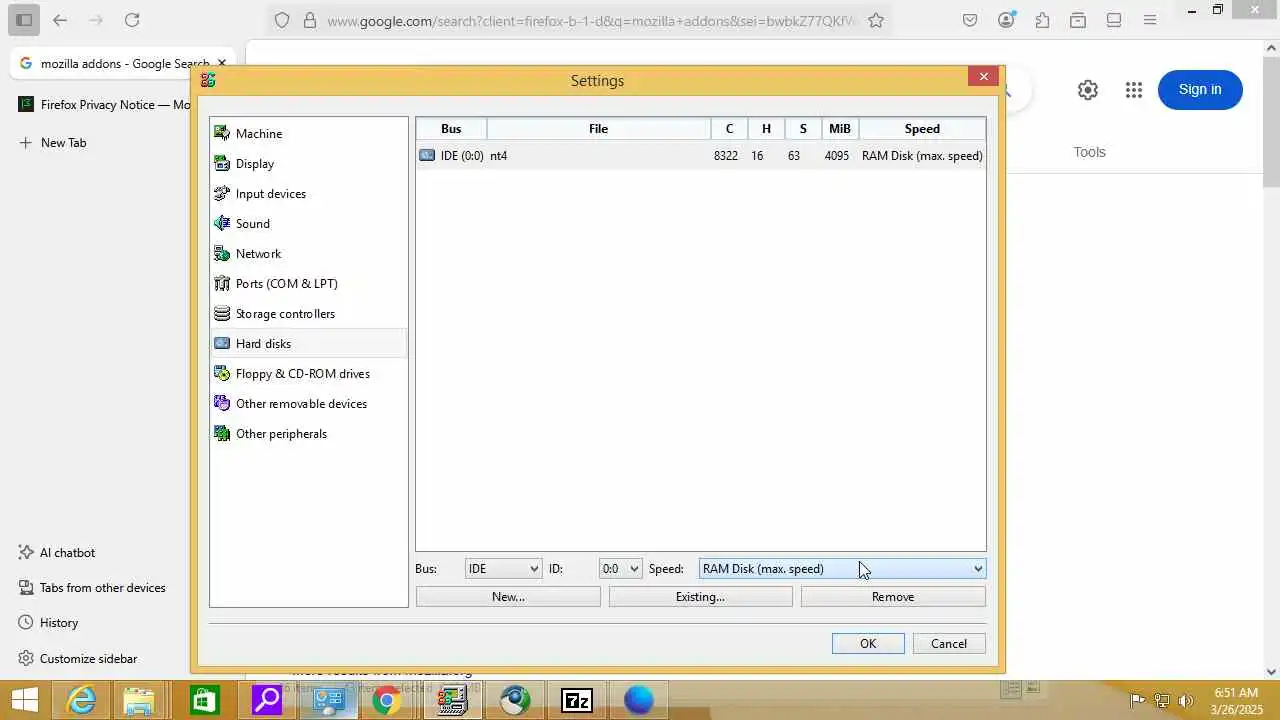
Task: Go back in Firefox
Action: tap(60, 20)
